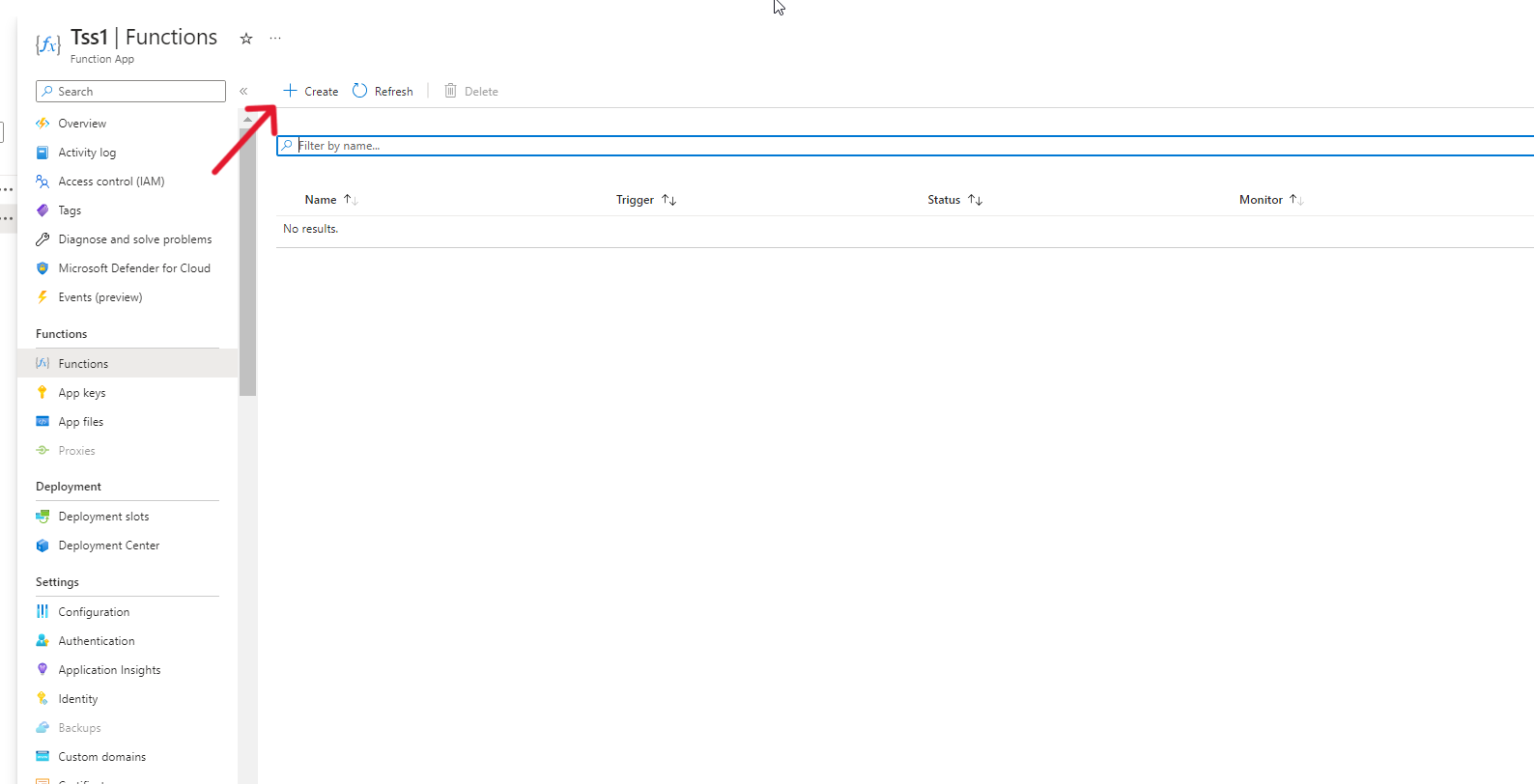Click the Refresh circular arrow icon
This screenshot has height=784, width=1534.
tap(359, 91)
